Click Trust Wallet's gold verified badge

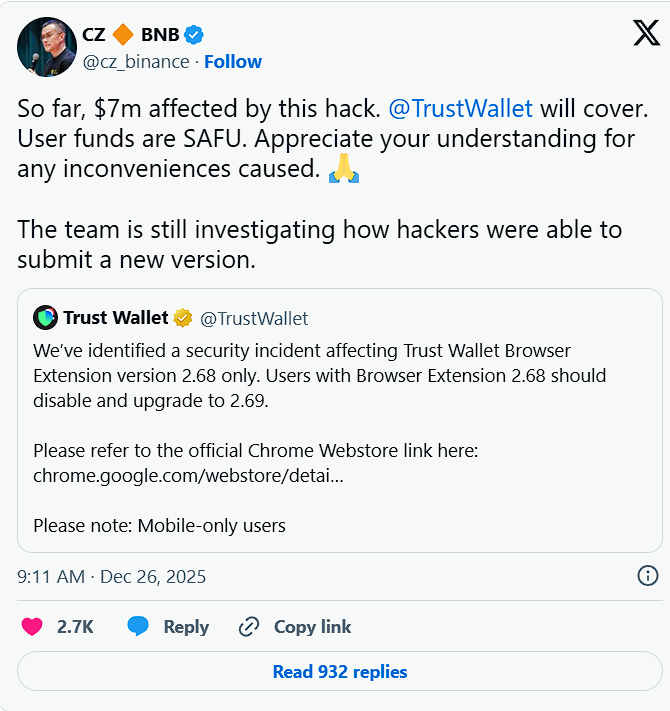pyautogui.click(x=182, y=318)
